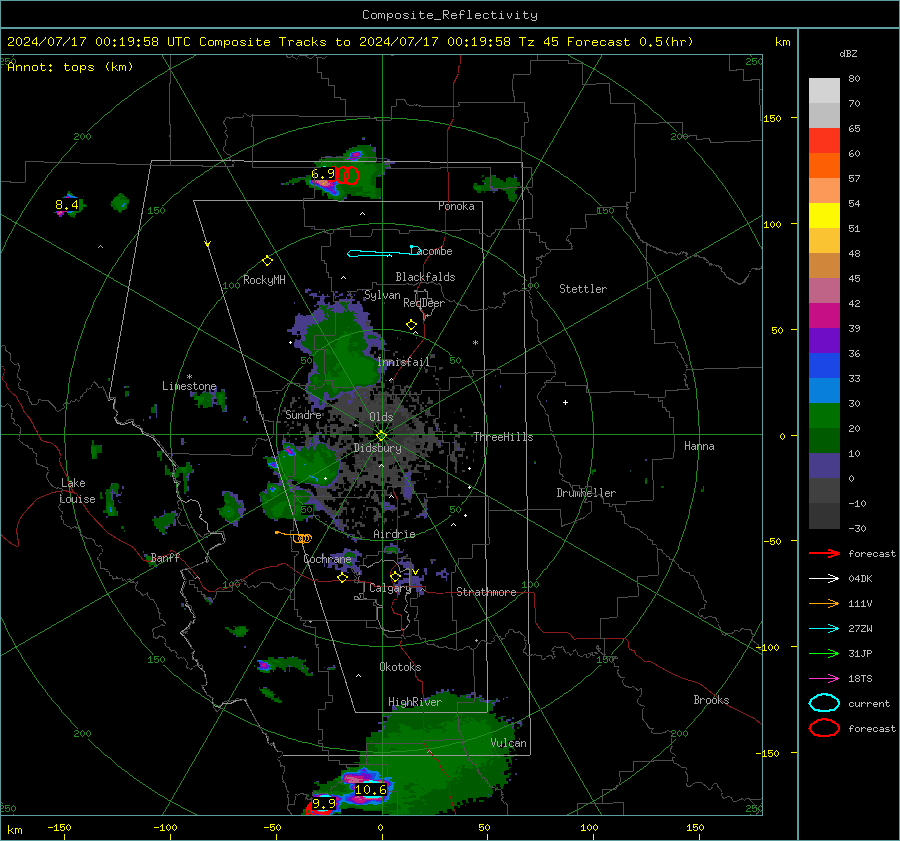Screen dimensions: 900x841
Task: Click the Strathmore city label
Action: [x=486, y=592]
